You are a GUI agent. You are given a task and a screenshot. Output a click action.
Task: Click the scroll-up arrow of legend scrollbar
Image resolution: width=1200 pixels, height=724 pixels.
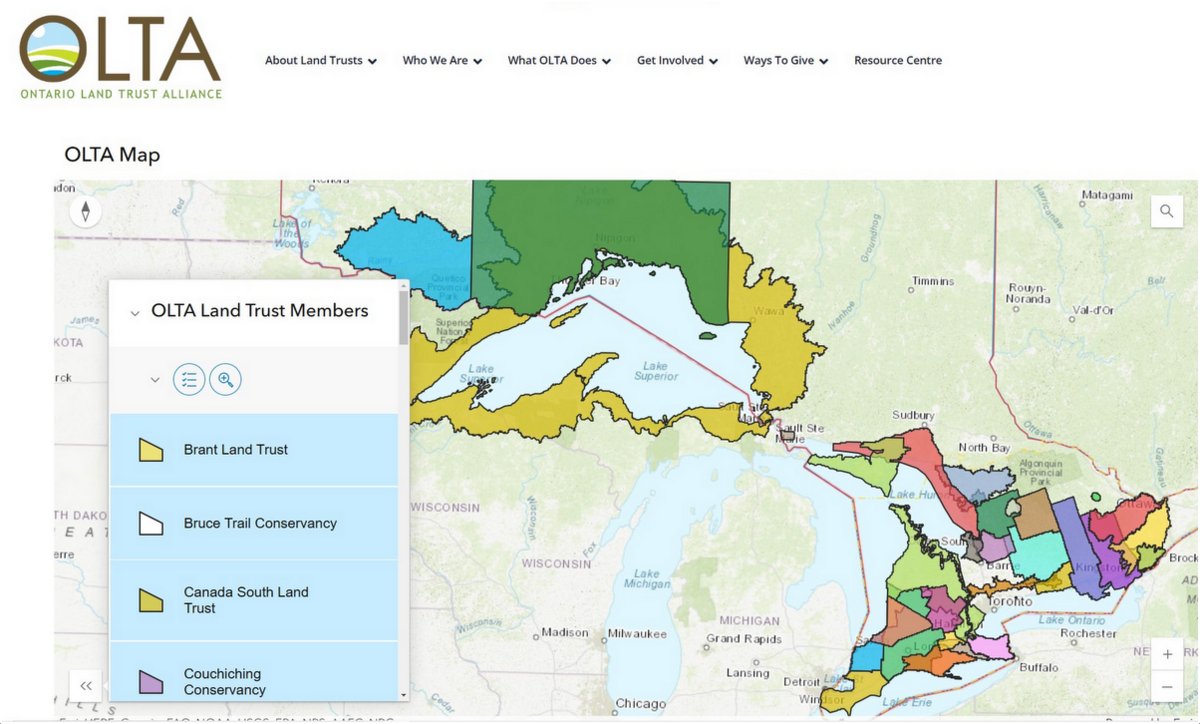click(403, 287)
